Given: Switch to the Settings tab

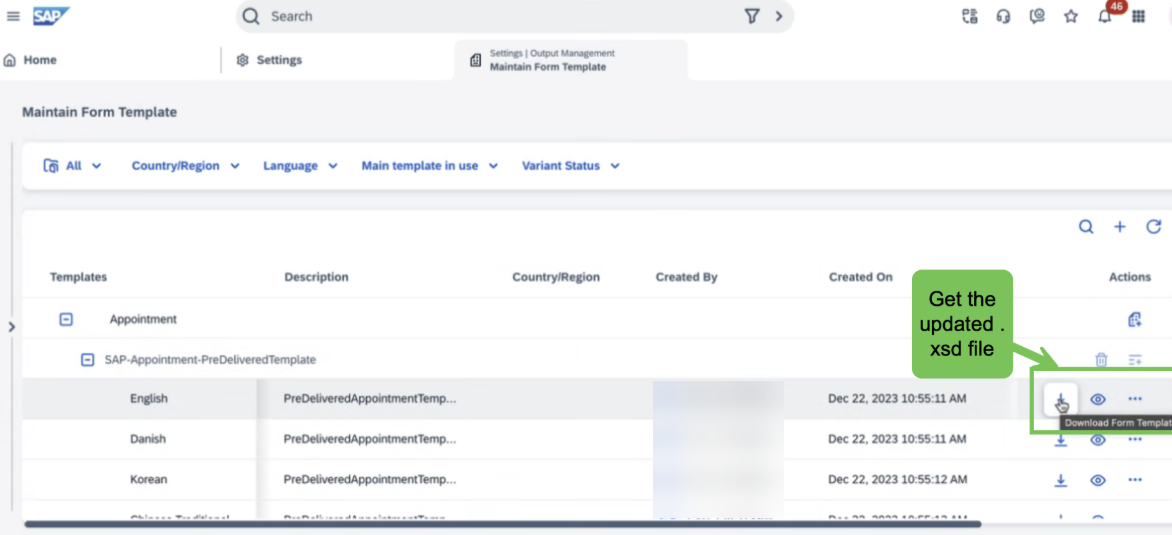Looking at the screenshot, I should click(x=269, y=60).
